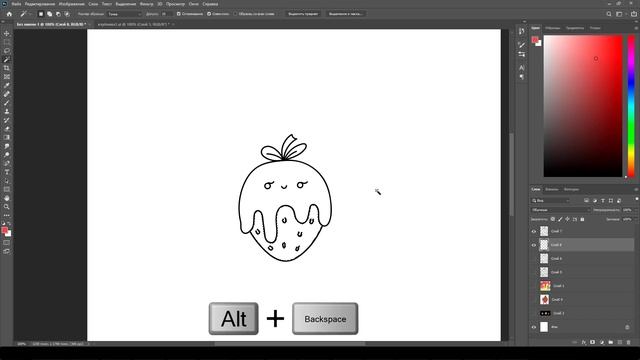Click the create new layer icon
Image resolution: width=640 pixels, height=360 pixels.
pyautogui.click(x=620, y=342)
